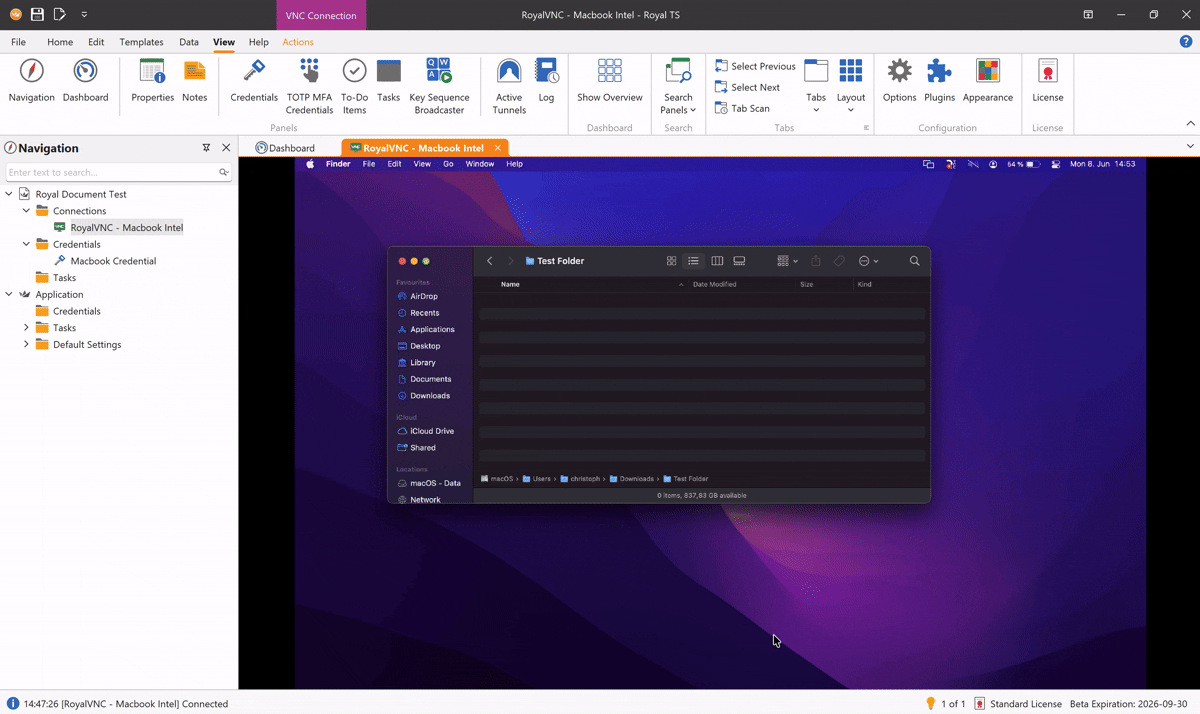Switch Finder to column view
The image size is (1200, 714).
click(x=717, y=261)
